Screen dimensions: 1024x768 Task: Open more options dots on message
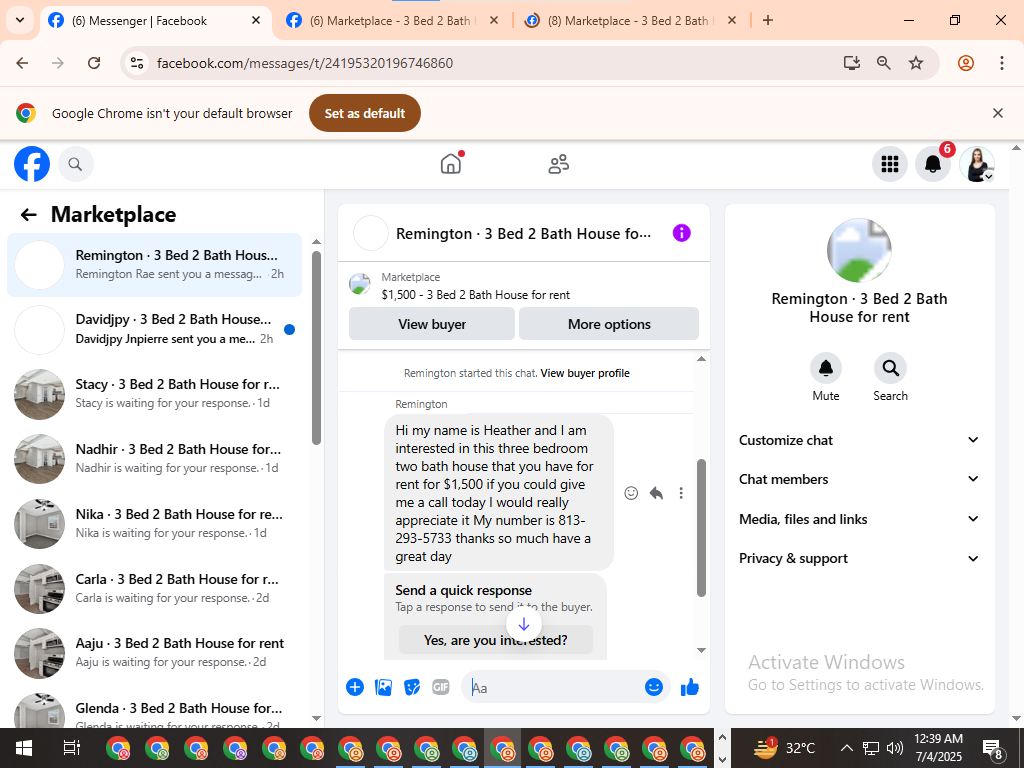(681, 493)
